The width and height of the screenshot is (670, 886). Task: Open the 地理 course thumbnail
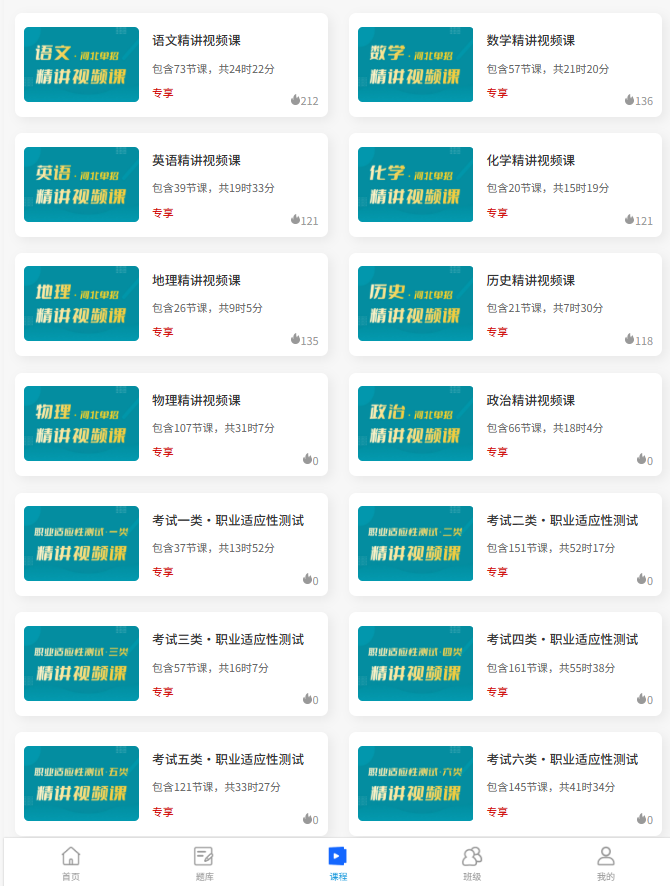tap(81, 304)
